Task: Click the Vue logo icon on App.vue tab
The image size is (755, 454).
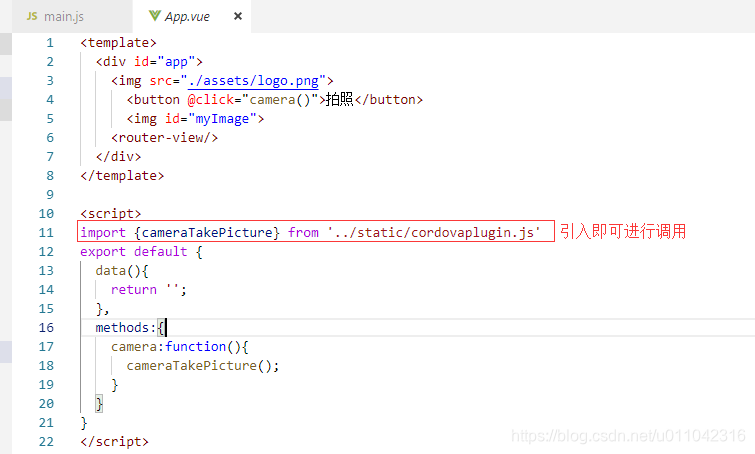Action: 154,16
